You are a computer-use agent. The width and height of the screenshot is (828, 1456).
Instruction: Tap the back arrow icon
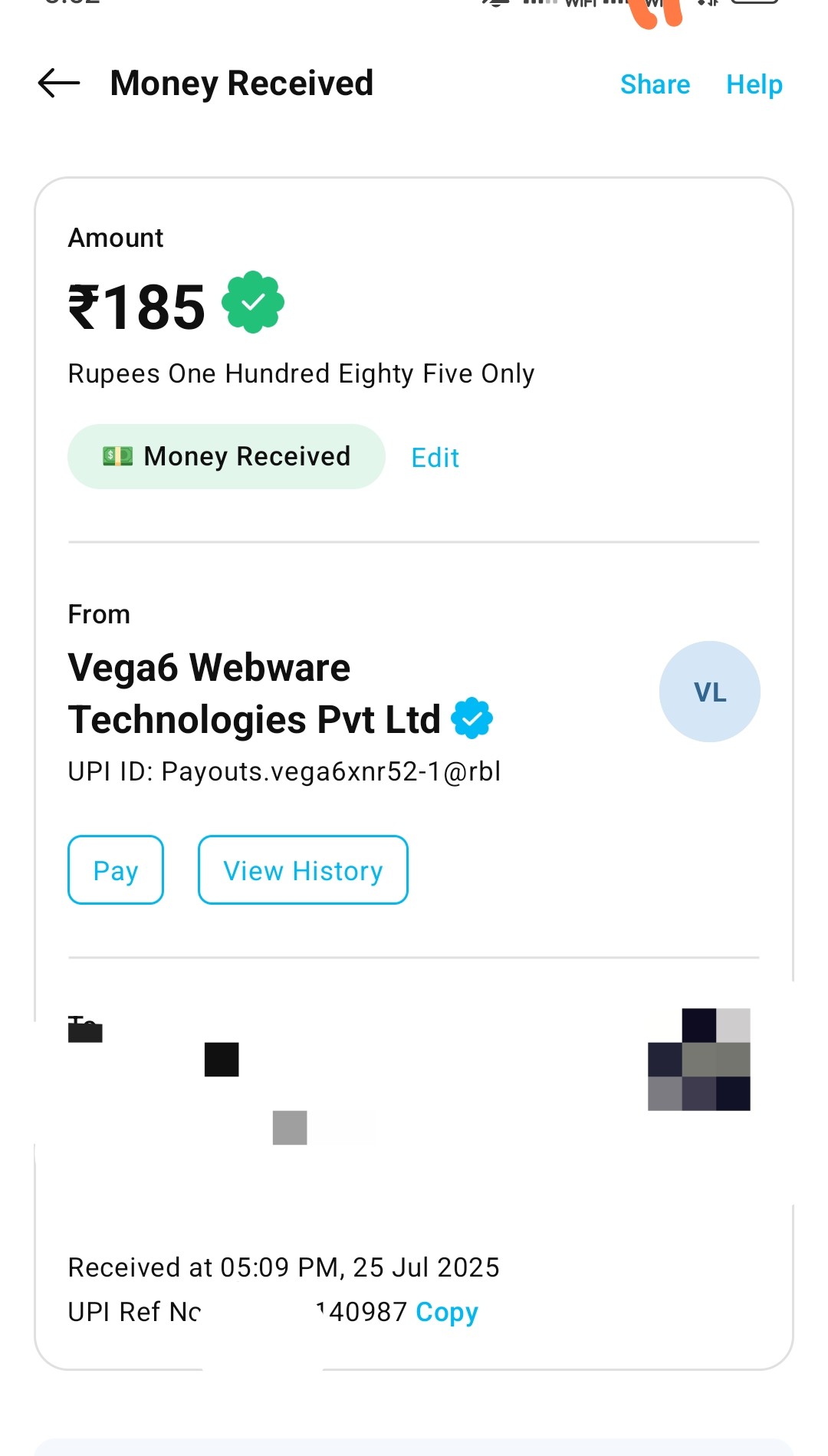(x=59, y=83)
